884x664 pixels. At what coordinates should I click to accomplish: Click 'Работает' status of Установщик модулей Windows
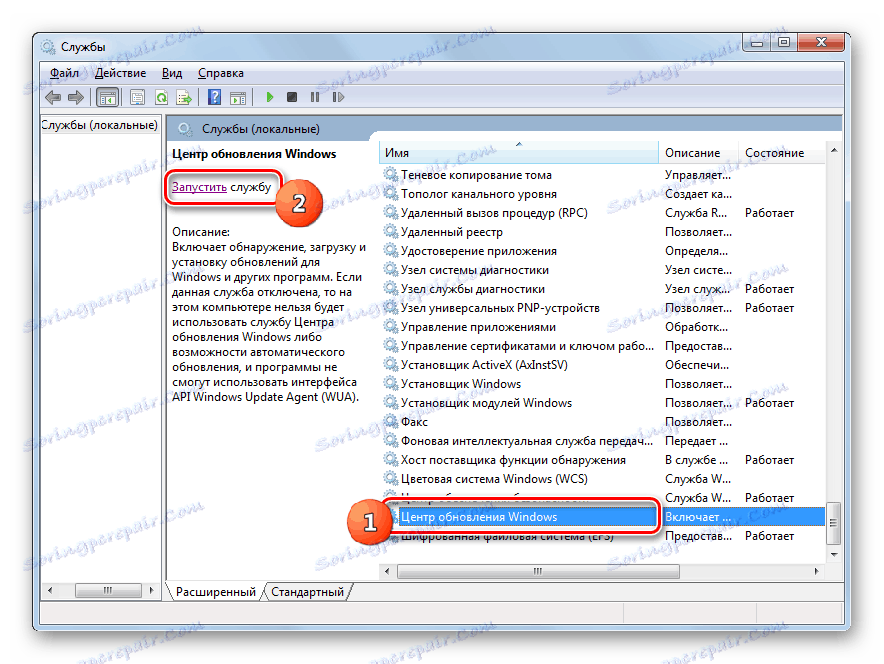[x=769, y=403]
